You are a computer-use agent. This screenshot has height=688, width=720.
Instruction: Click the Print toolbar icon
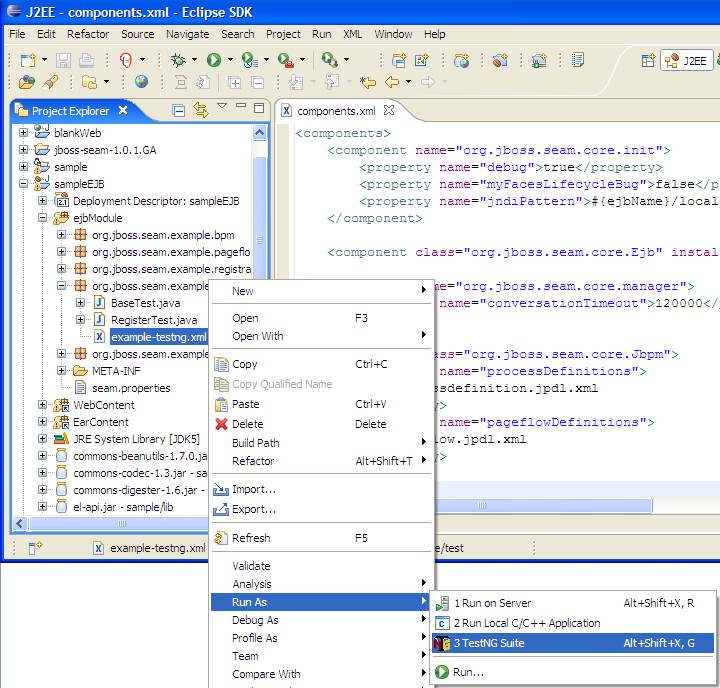[x=86, y=60]
